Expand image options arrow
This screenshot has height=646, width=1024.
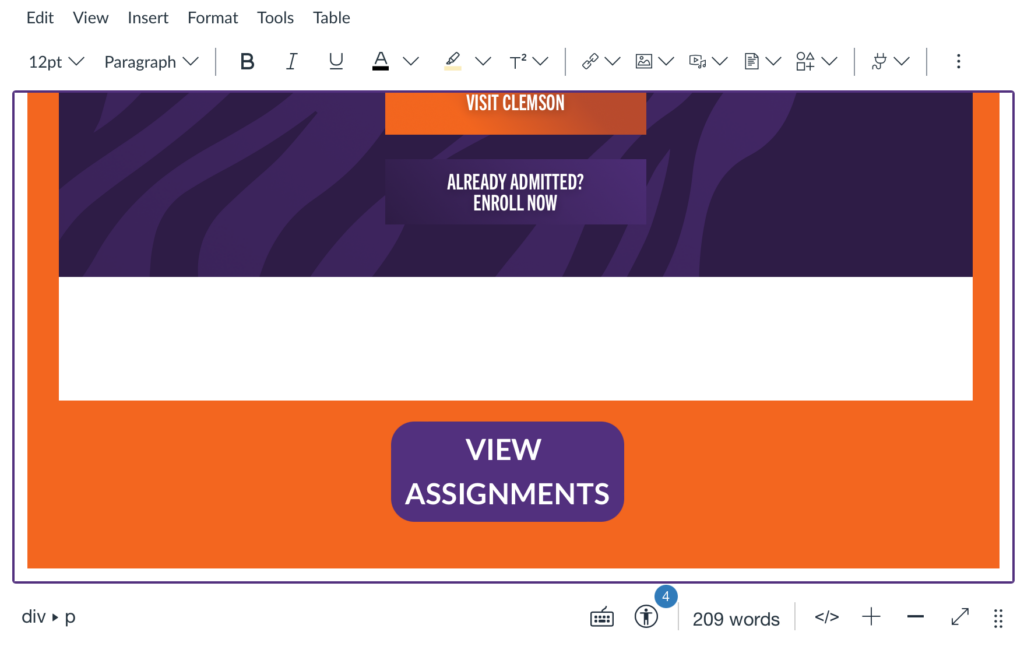coord(666,61)
